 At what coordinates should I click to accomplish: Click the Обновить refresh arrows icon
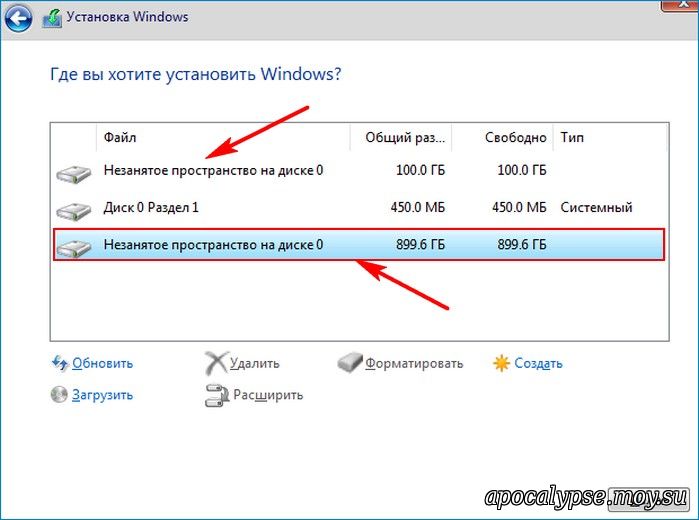(x=60, y=363)
